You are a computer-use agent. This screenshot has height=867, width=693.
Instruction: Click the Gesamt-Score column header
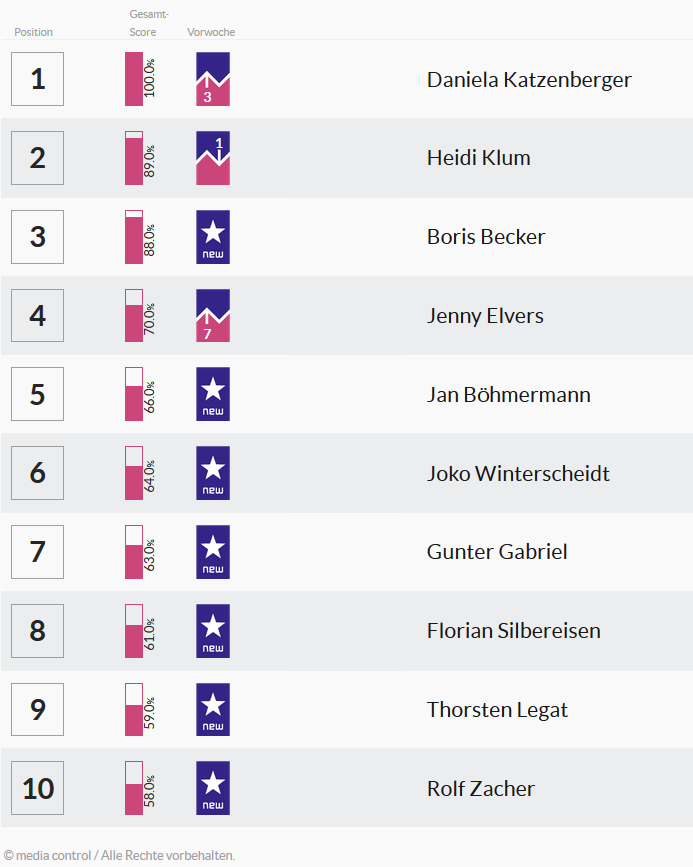click(148, 23)
